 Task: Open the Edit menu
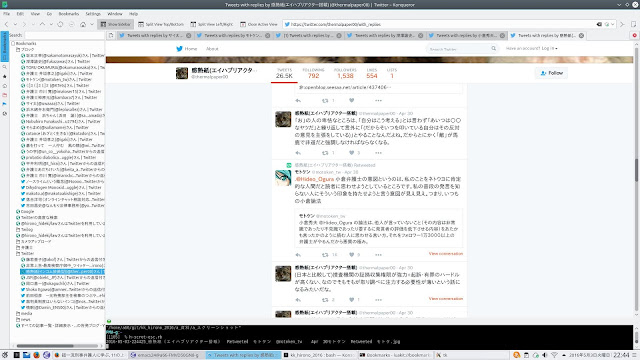(x=20, y=13)
